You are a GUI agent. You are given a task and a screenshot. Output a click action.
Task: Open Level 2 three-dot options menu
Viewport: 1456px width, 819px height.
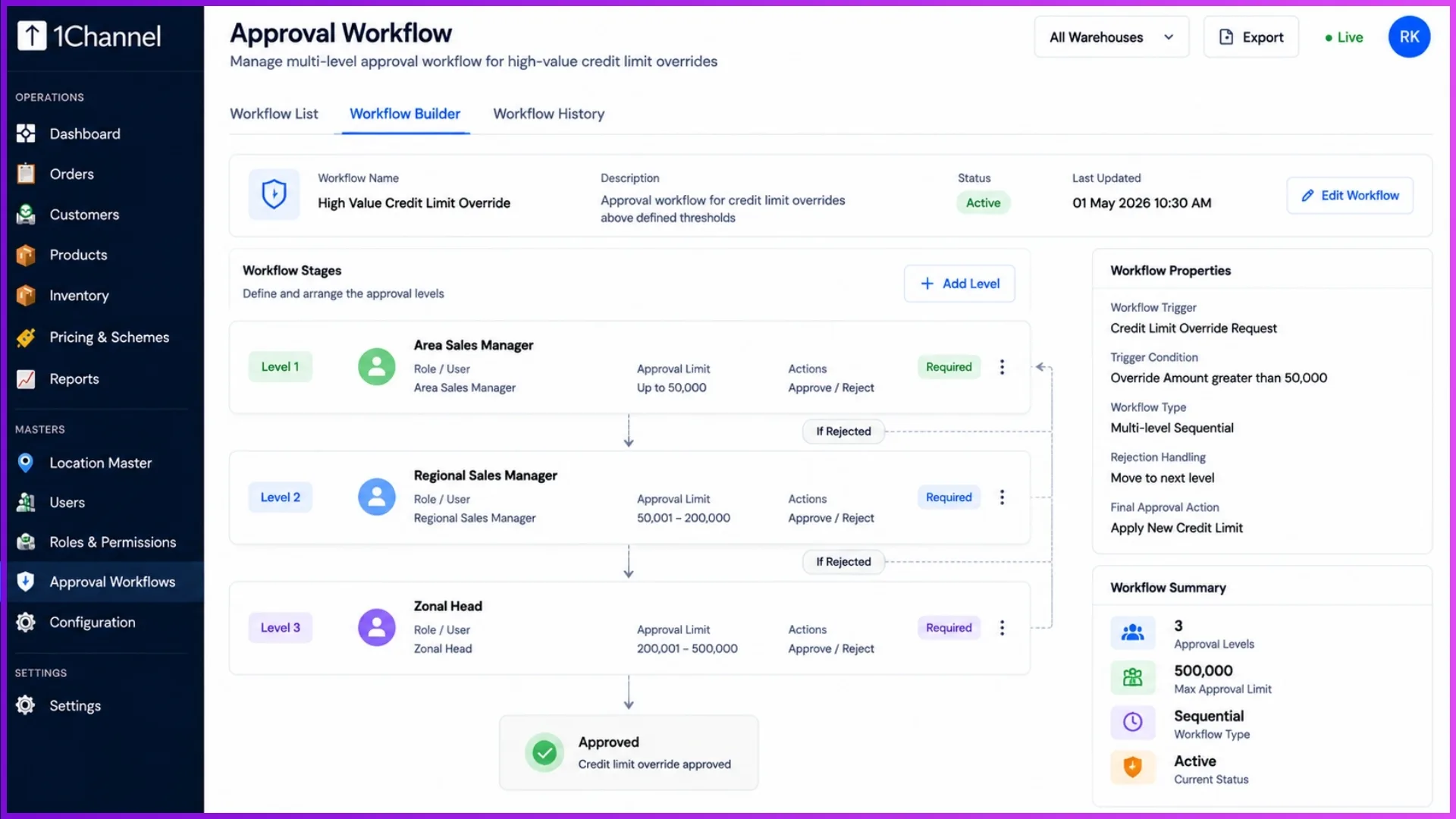(x=1002, y=497)
